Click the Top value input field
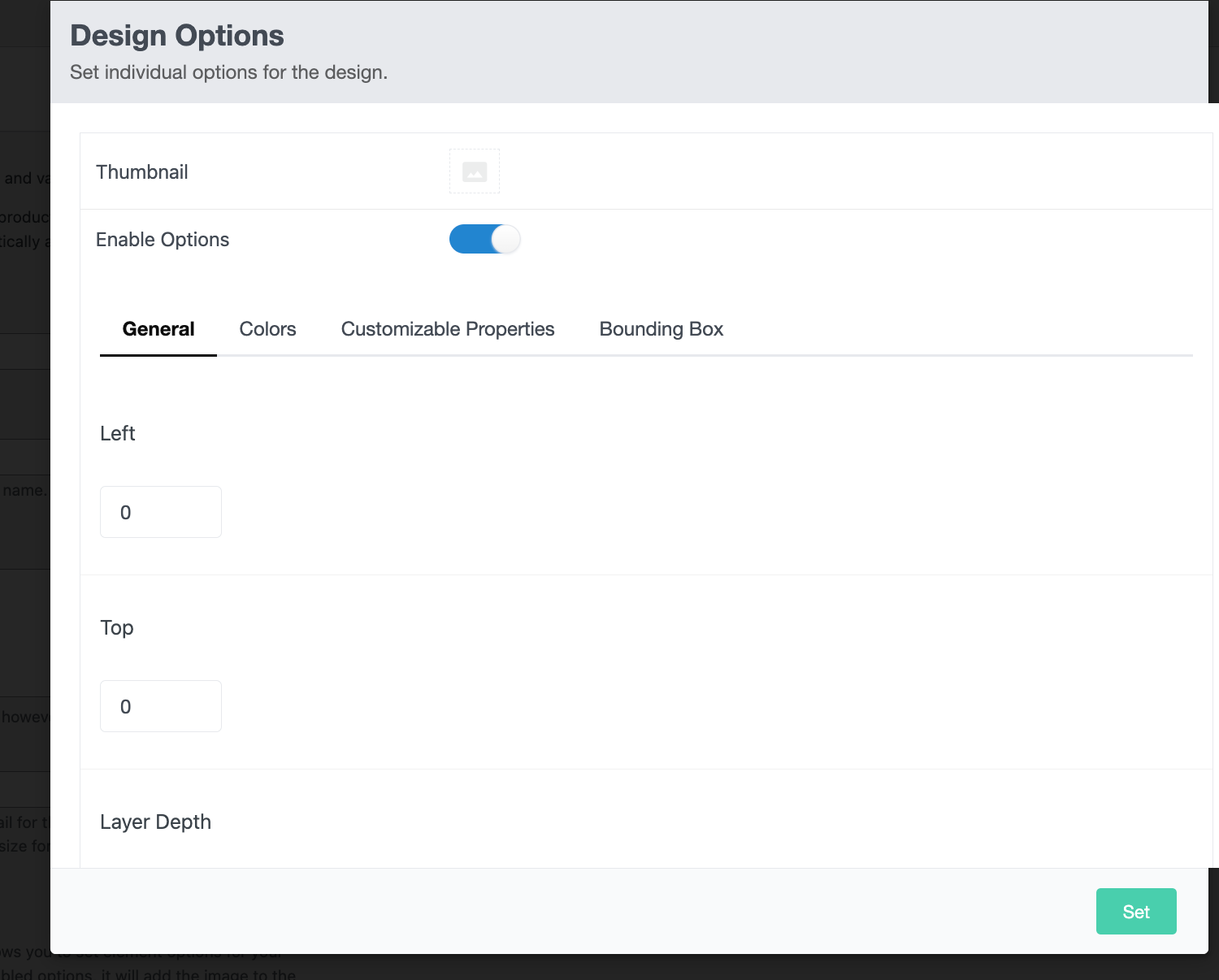Screen dimensions: 1219x980 (x=161, y=706)
